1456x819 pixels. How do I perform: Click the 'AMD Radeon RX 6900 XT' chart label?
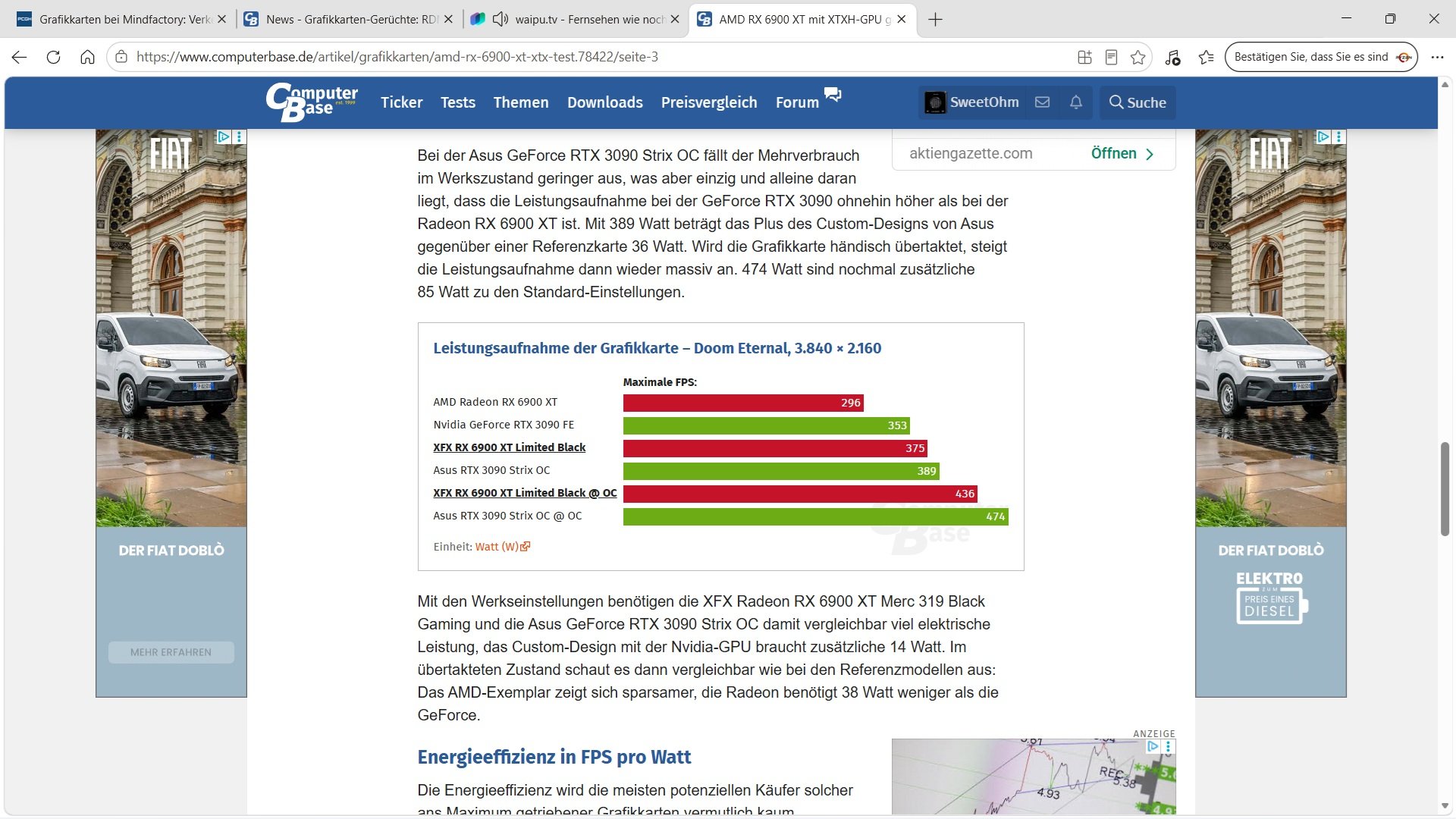point(495,402)
